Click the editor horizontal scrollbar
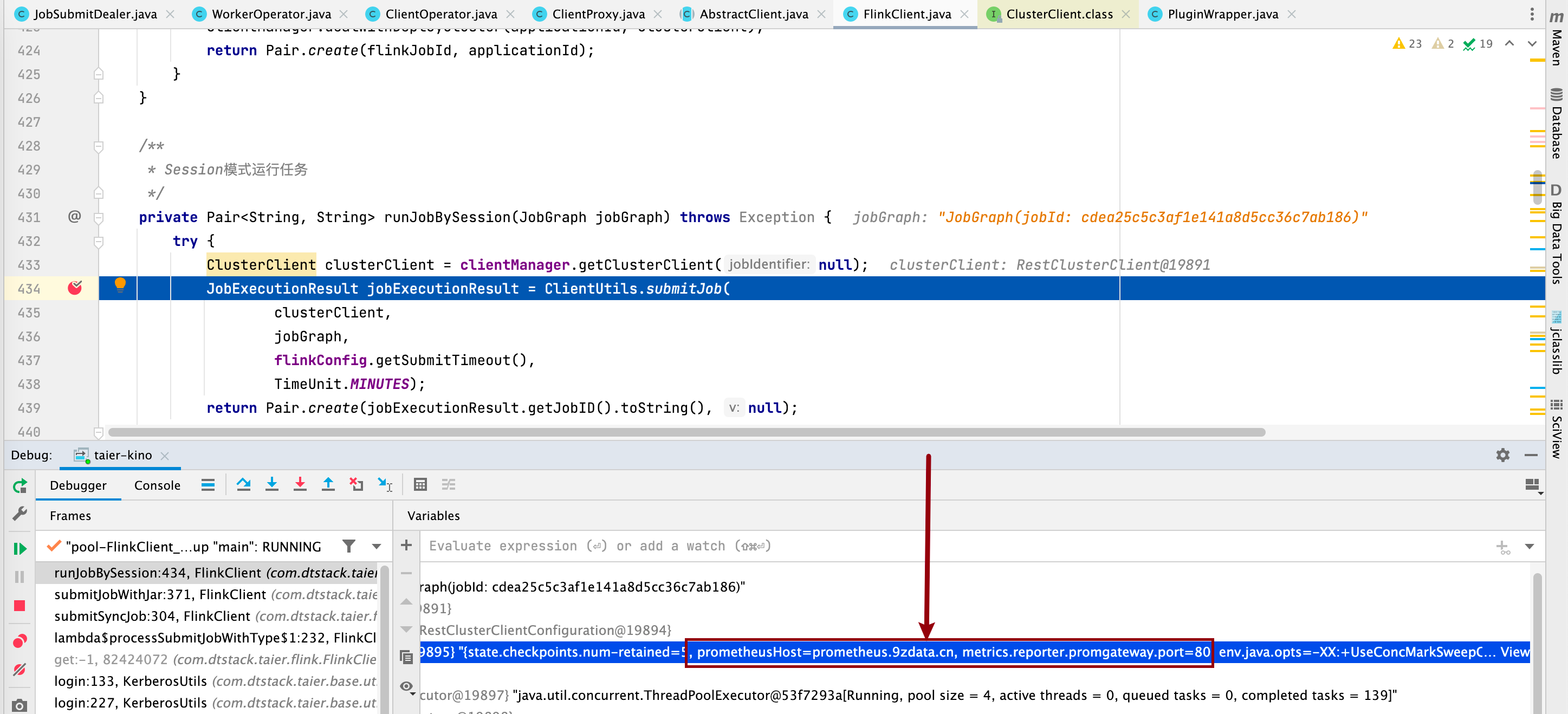 coord(686,432)
